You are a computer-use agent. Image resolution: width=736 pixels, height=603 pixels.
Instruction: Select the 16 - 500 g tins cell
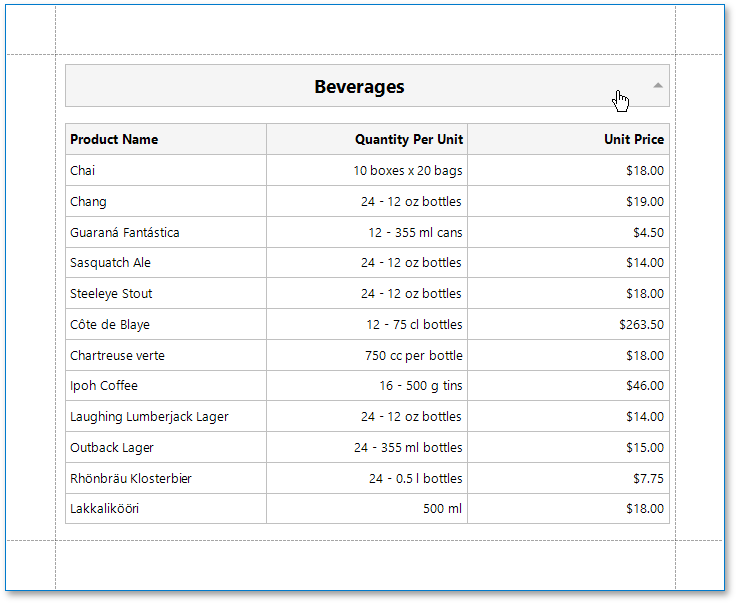[420, 386]
